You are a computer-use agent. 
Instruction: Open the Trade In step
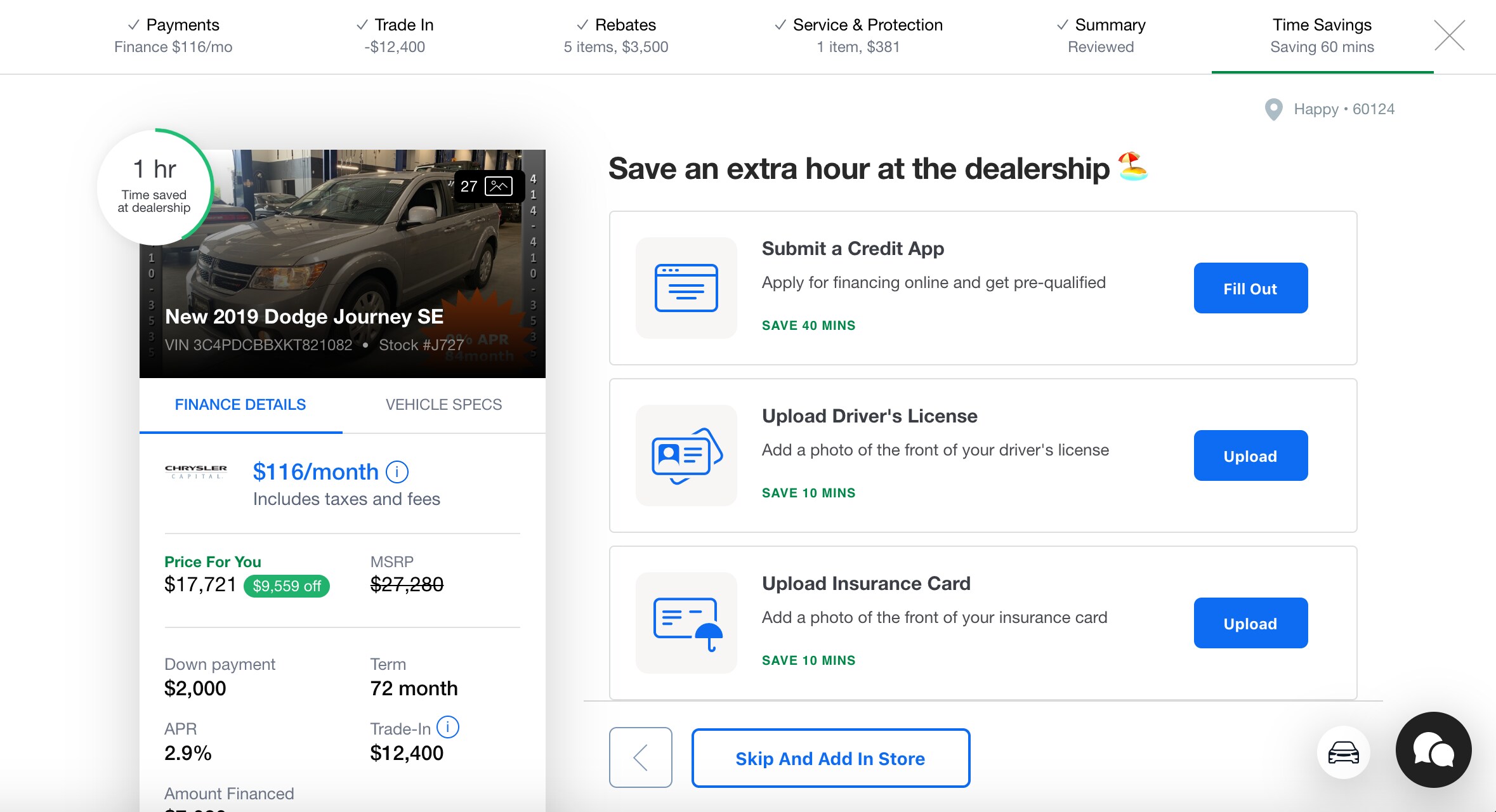(x=395, y=36)
